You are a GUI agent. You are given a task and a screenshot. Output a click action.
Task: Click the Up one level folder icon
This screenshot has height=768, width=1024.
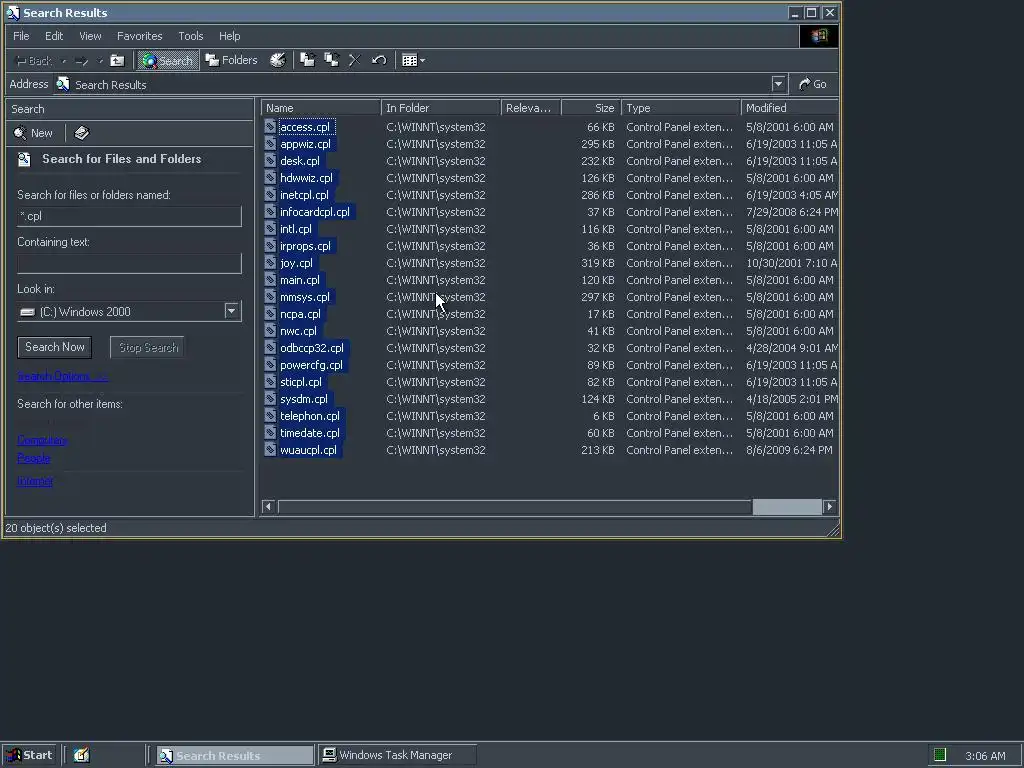[x=117, y=61]
